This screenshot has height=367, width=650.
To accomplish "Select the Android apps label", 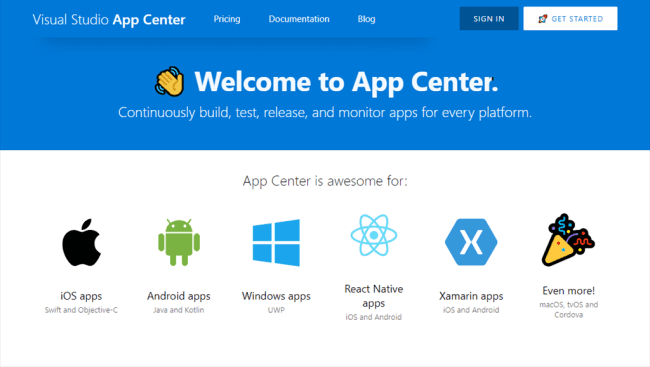I will 179,296.
